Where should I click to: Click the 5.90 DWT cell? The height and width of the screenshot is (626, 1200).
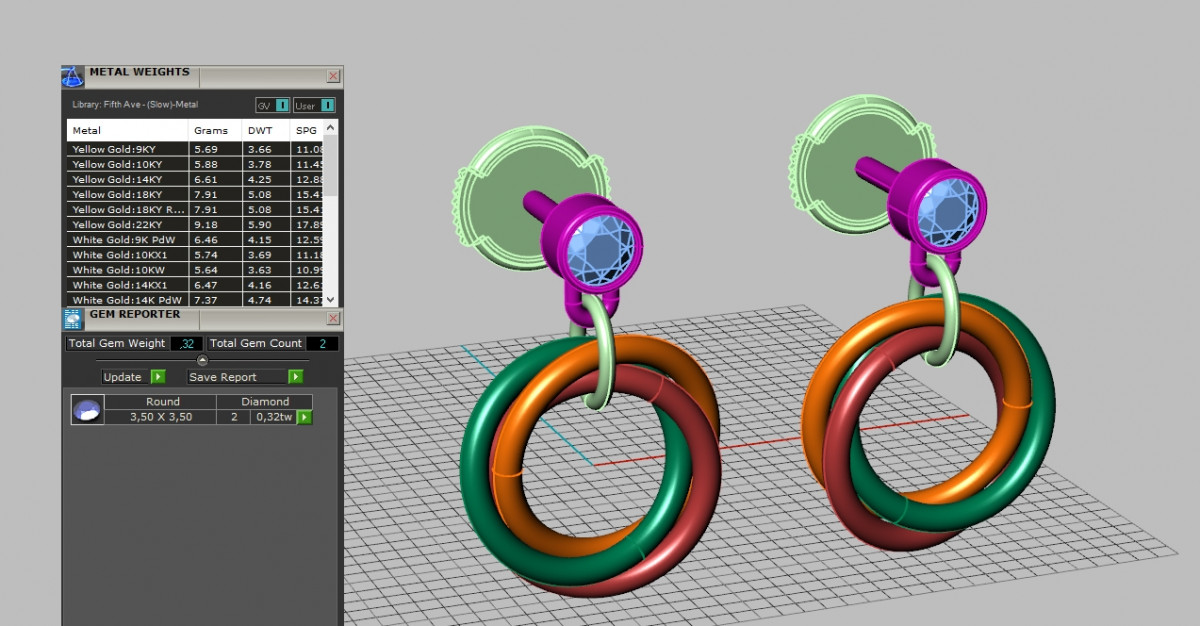point(266,225)
